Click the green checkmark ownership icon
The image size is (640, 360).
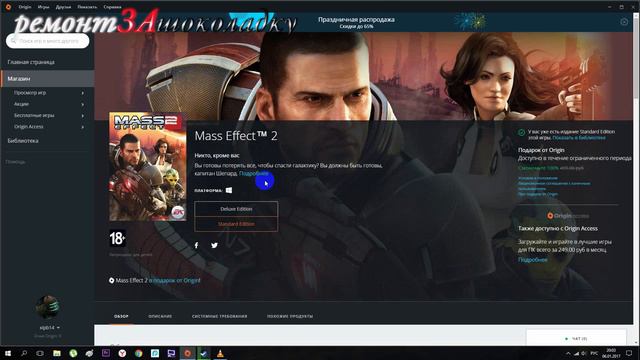coord(521,133)
